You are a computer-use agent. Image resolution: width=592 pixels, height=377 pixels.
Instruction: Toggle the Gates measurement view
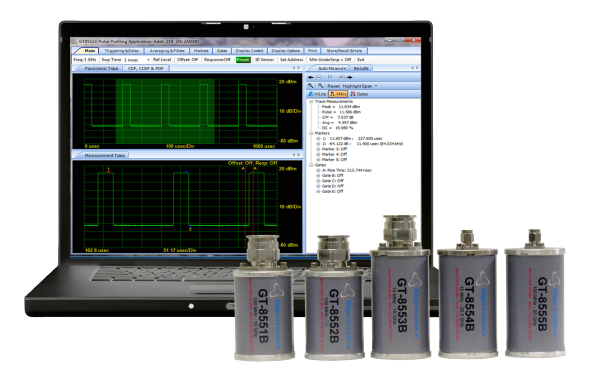pyautogui.click(x=359, y=94)
